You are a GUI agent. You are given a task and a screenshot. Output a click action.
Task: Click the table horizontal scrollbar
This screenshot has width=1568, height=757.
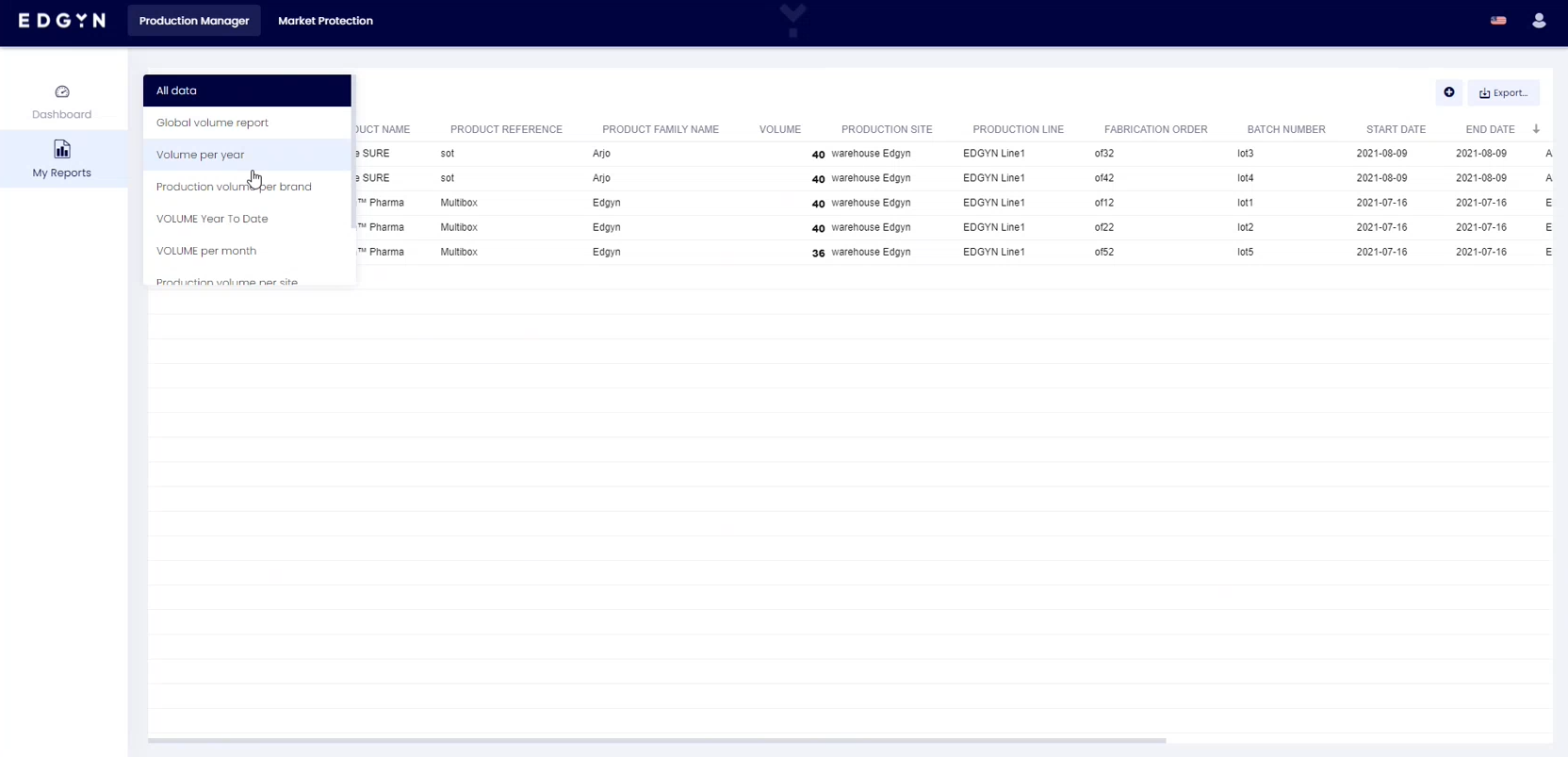tap(657, 741)
